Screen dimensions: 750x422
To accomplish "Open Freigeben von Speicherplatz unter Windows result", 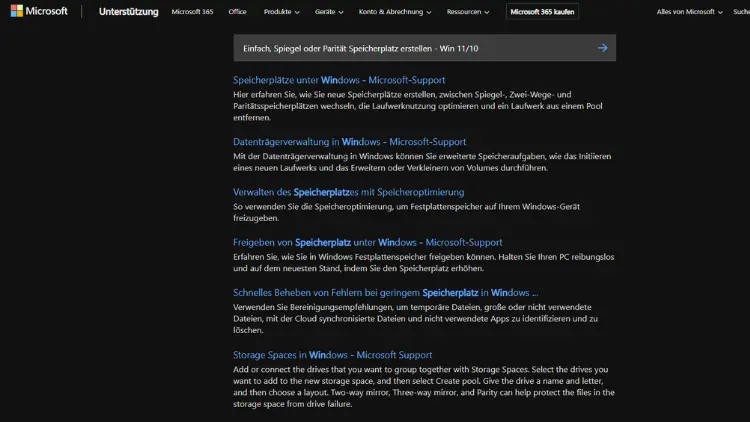I will (368, 242).
